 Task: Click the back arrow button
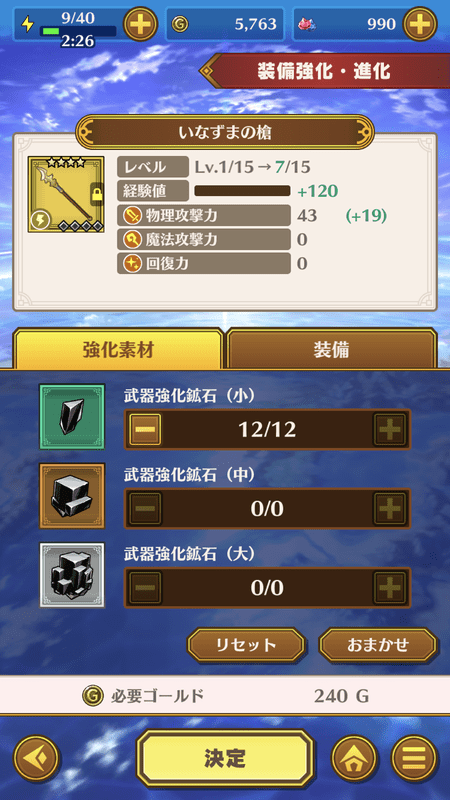tap(37, 758)
